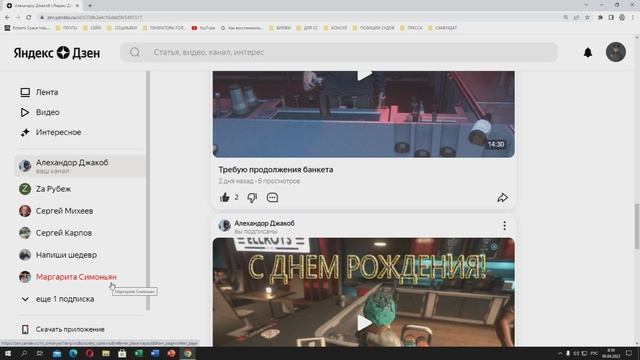Open Windows notification center
This screenshot has width=640, height=360.
(x=629, y=353)
